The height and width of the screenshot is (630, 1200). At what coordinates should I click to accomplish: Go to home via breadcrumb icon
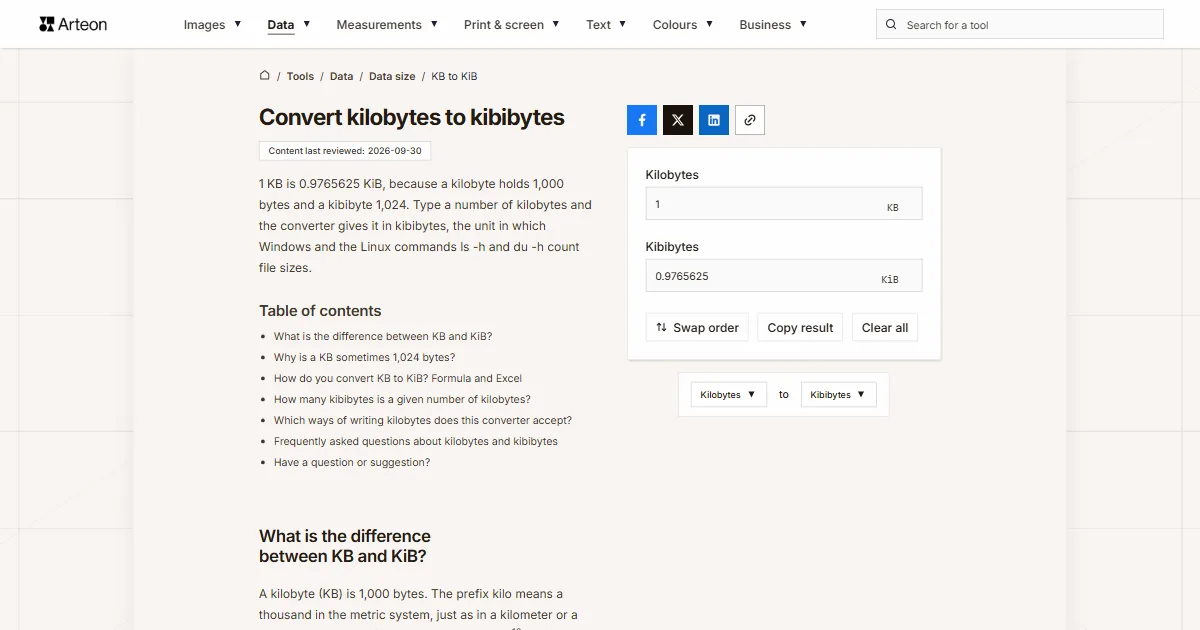[x=265, y=75]
